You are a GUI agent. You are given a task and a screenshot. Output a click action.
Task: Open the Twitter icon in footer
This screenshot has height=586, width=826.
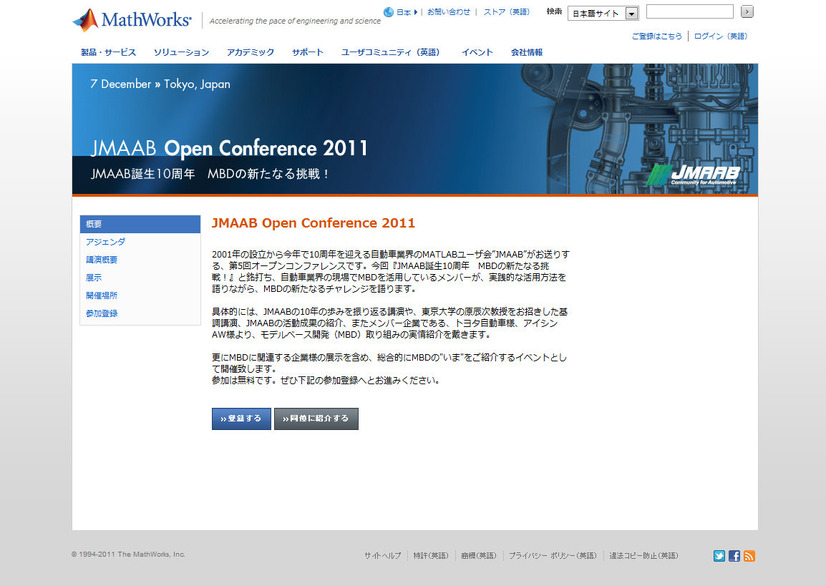(719, 556)
